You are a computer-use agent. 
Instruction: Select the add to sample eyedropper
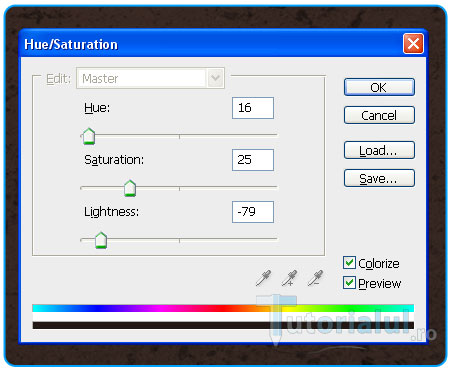point(289,278)
